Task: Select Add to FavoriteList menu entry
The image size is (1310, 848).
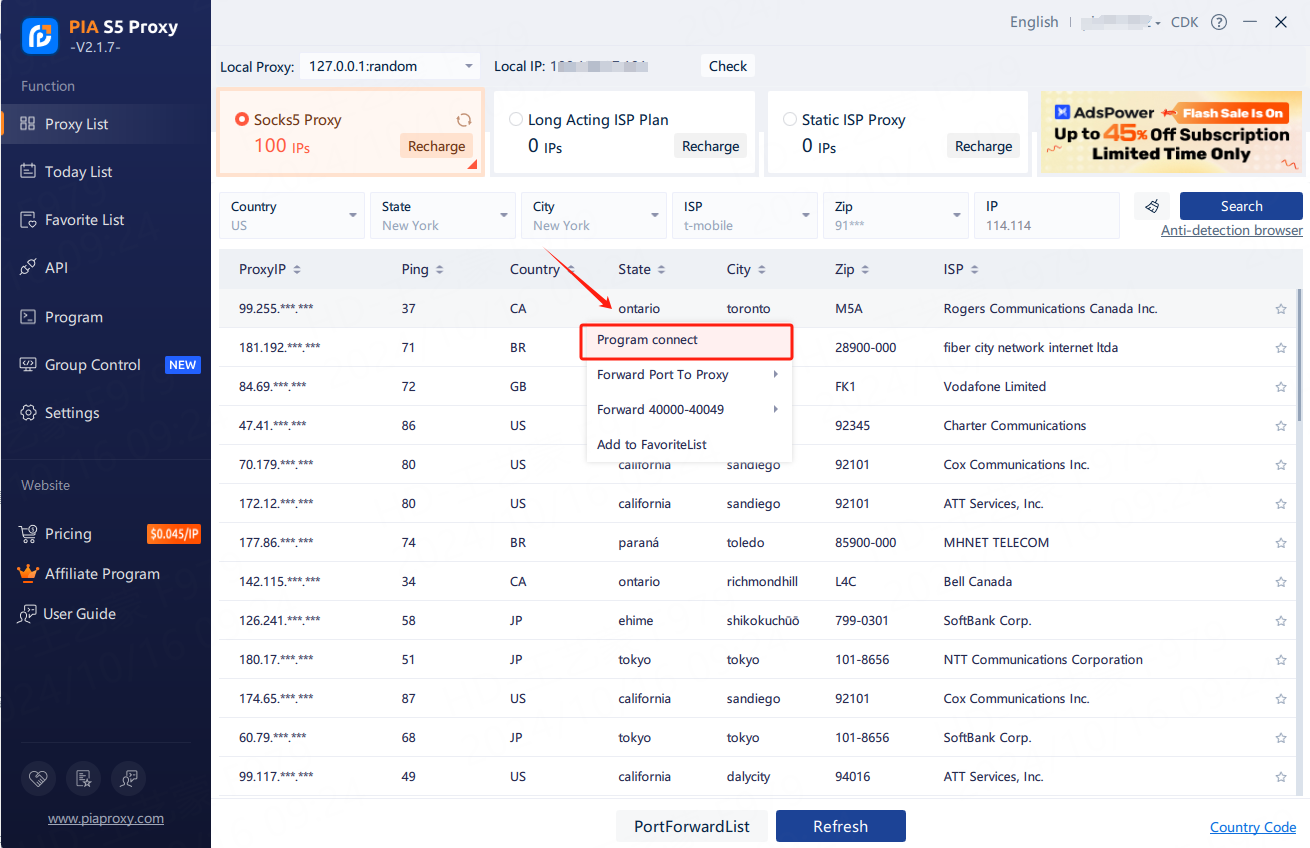Action: click(689, 445)
